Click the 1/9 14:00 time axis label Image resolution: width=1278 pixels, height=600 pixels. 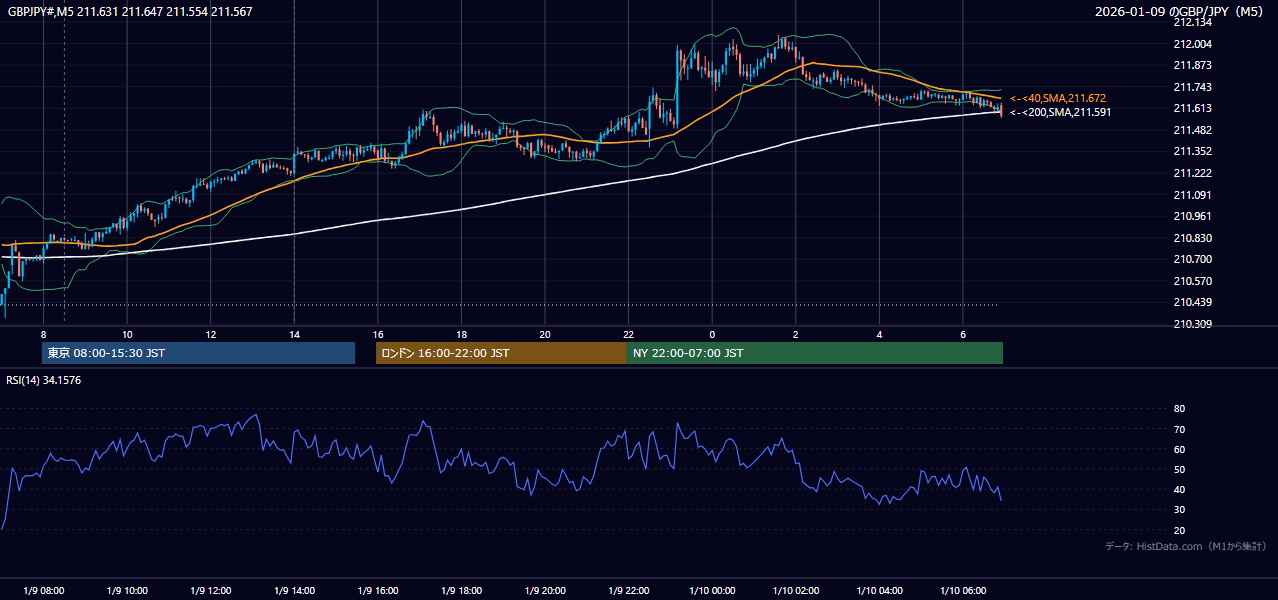click(294, 591)
